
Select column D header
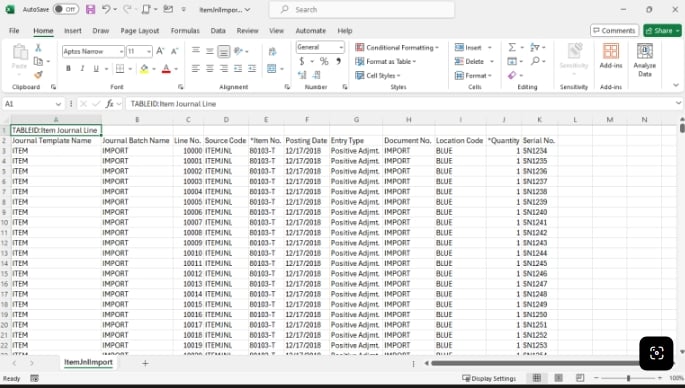(x=226, y=120)
